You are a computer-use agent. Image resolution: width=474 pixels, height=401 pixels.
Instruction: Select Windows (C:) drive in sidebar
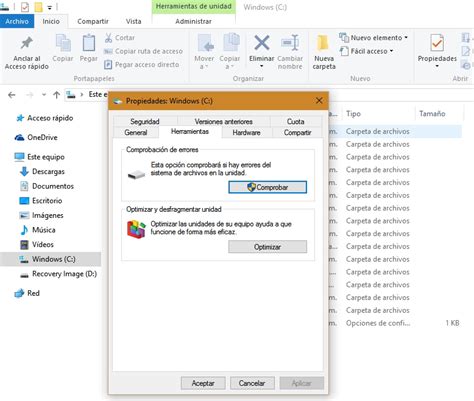50,259
